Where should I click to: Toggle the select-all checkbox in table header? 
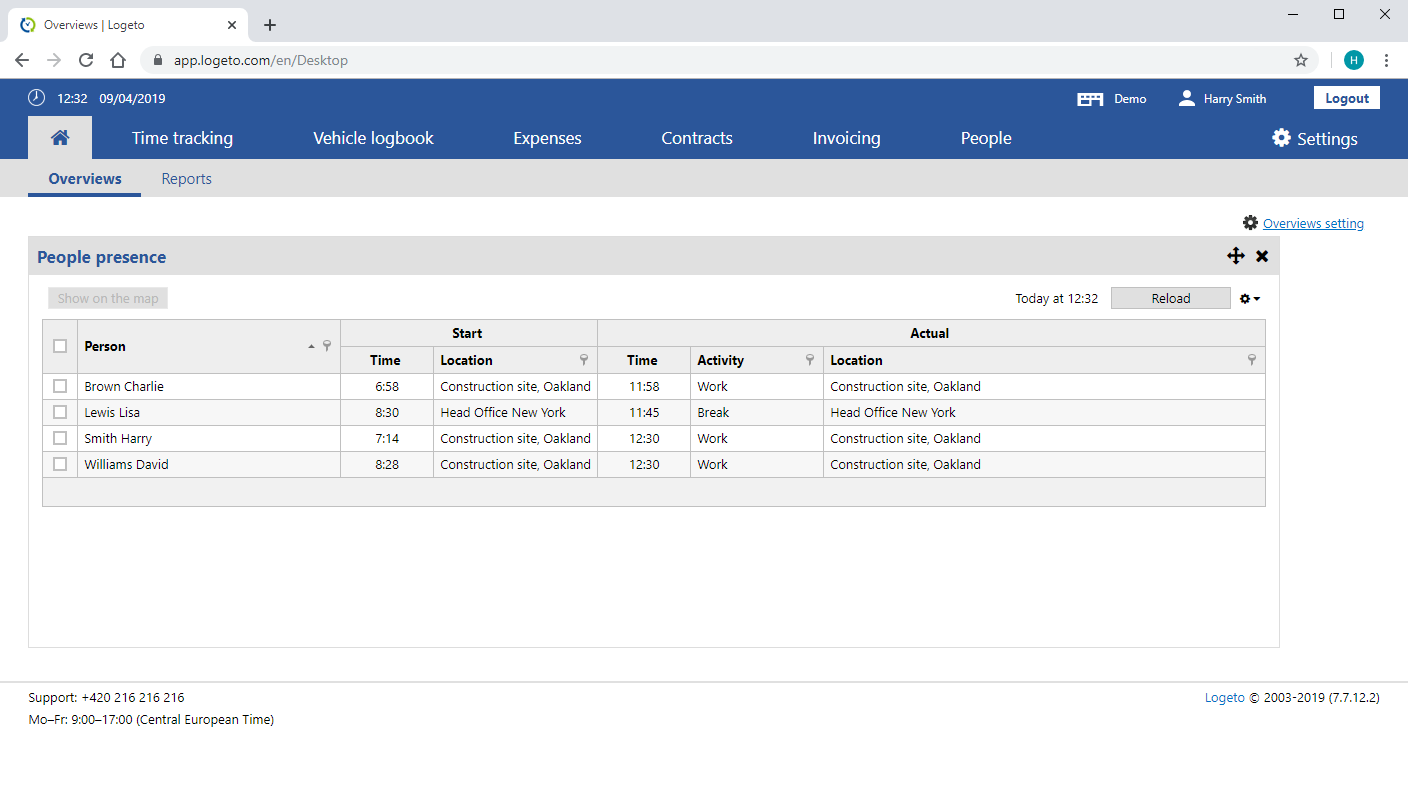point(60,346)
